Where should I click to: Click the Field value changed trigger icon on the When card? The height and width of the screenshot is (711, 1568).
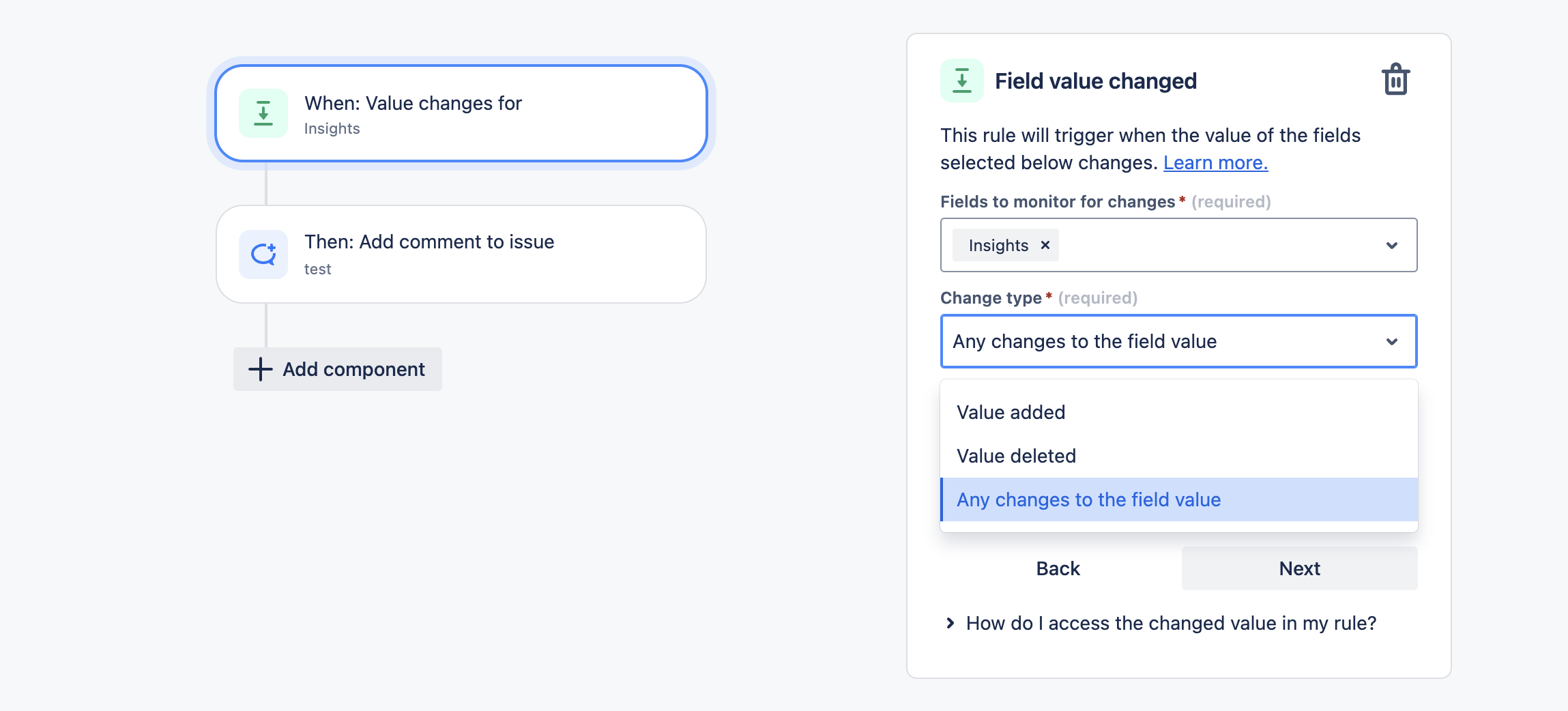265,113
